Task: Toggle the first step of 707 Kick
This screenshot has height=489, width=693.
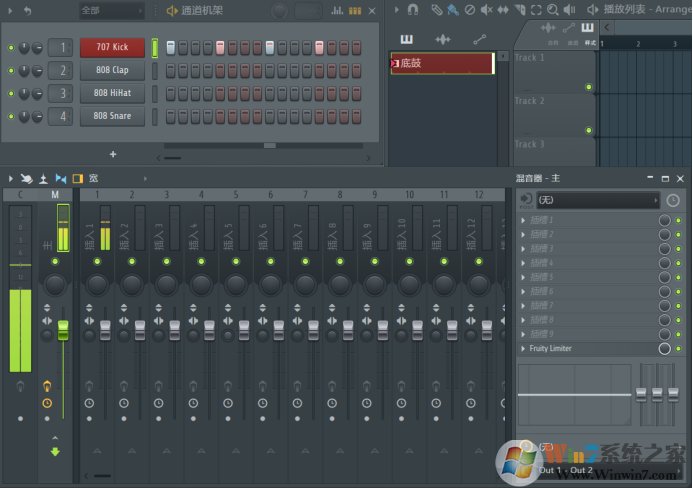Action: (x=171, y=47)
